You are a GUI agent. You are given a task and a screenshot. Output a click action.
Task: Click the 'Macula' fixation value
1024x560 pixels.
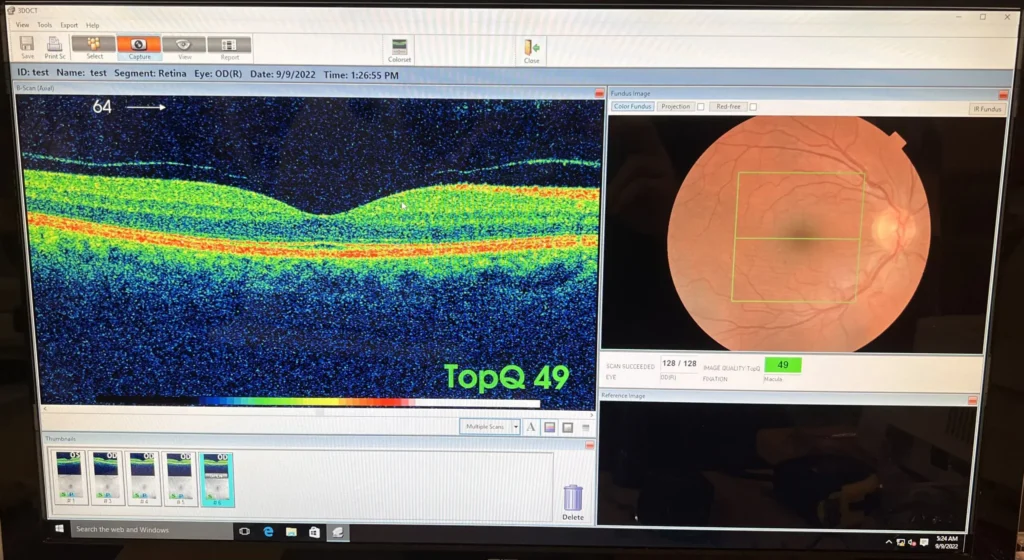coord(773,379)
